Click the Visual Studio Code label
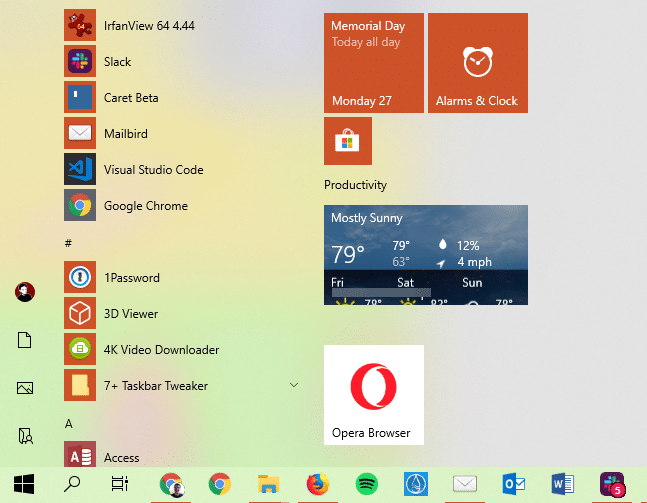This screenshot has height=503, width=647. click(153, 170)
